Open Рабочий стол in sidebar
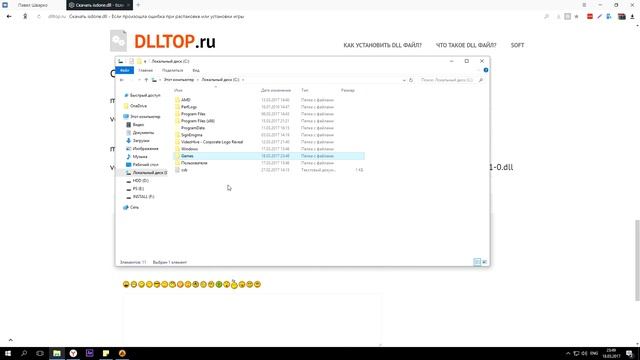The height and width of the screenshot is (360, 640). pos(145,164)
